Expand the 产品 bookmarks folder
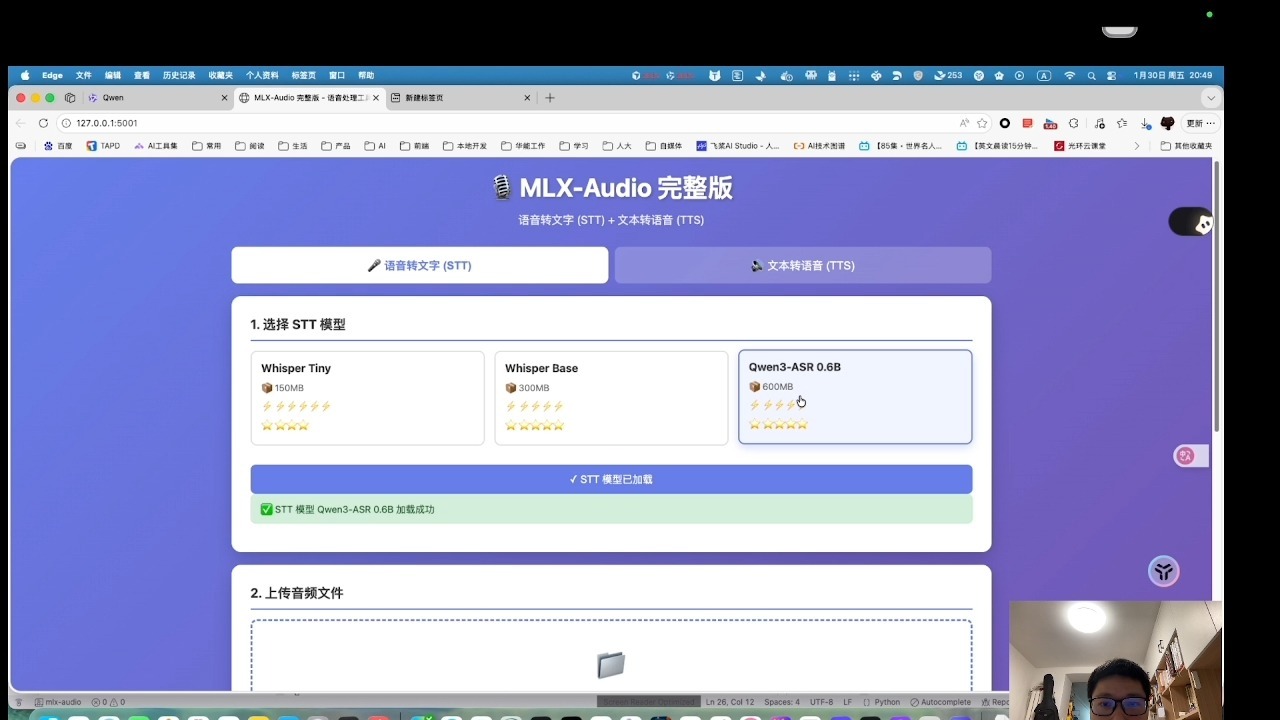This screenshot has width=1280, height=720. pos(336,146)
